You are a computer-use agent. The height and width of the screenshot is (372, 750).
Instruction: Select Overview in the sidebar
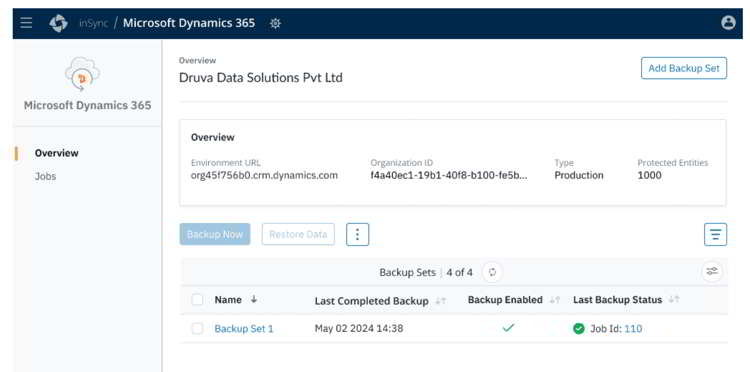click(x=56, y=153)
